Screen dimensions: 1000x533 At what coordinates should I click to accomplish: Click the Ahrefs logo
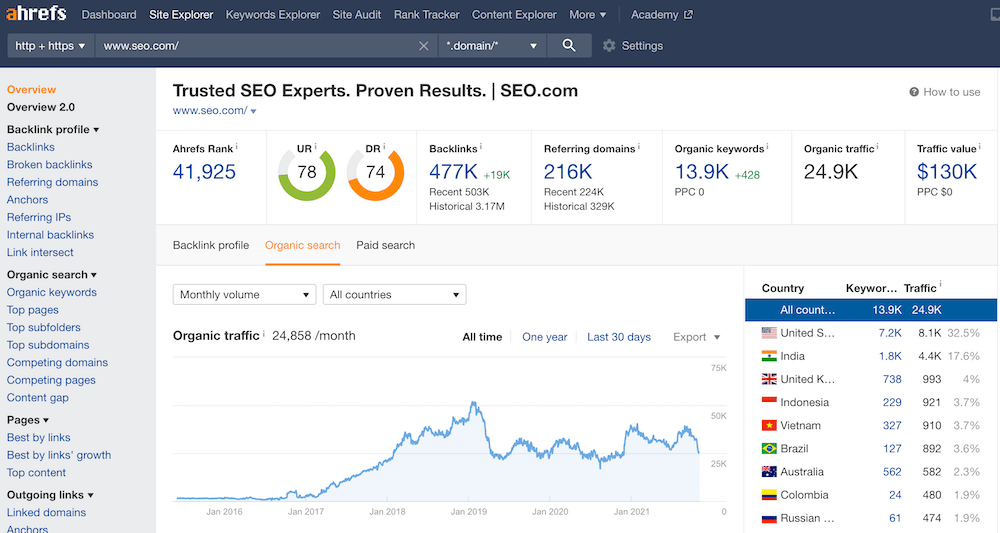pyautogui.click(x=36, y=13)
